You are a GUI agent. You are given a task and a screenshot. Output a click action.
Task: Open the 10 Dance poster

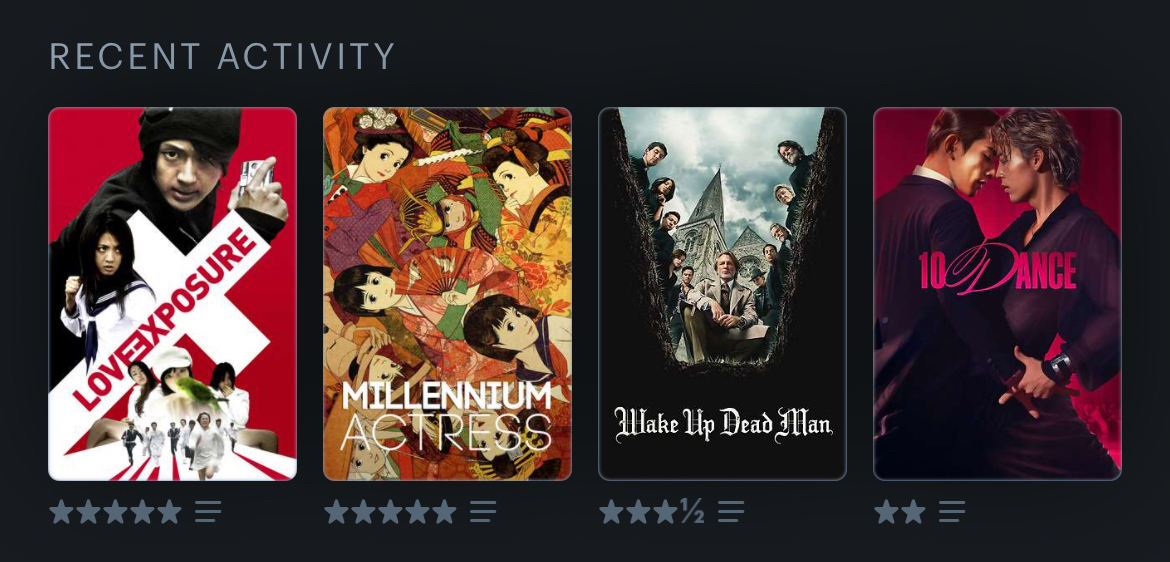(x=997, y=294)
